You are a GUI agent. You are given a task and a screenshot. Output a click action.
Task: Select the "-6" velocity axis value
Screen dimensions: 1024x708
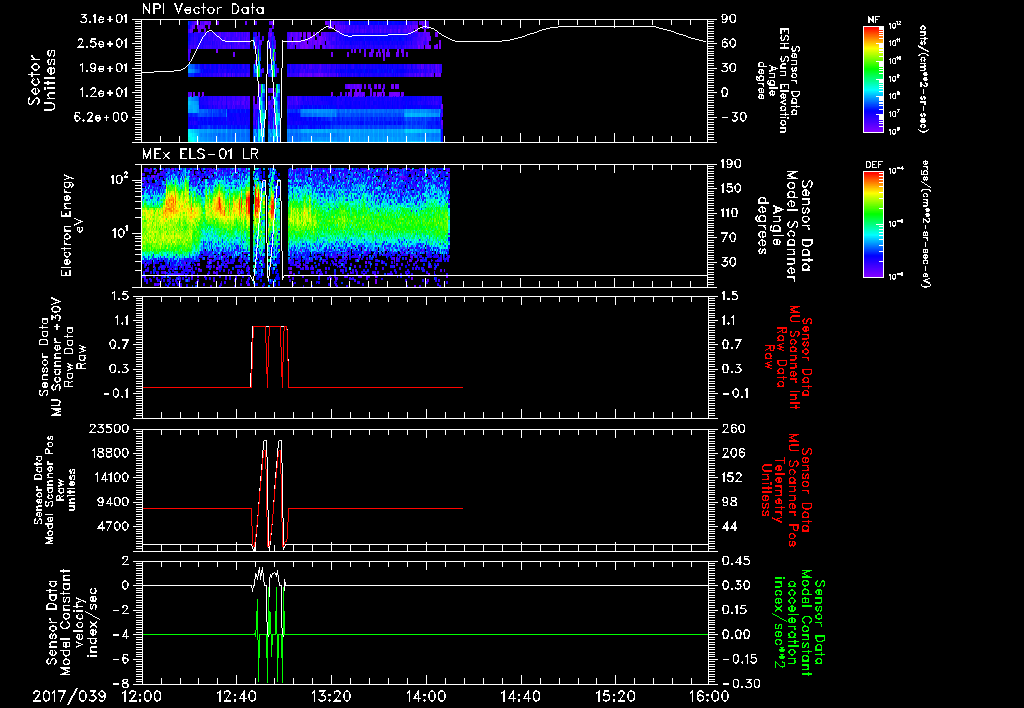[121, 659]
